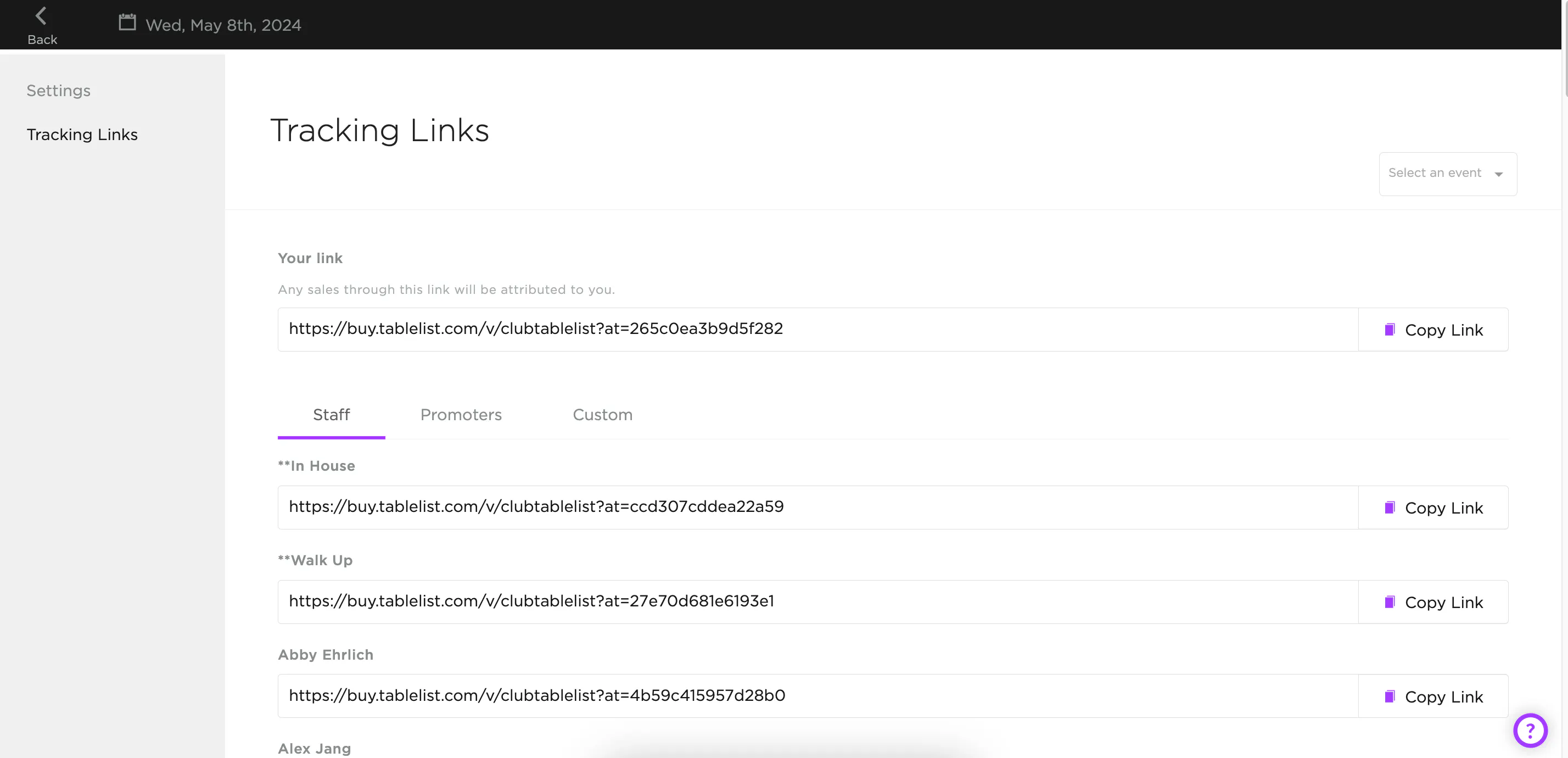Viewport: 1568px width, 758px height.
Task: Click copy icon for Your link
Action: coord(1389,330)
